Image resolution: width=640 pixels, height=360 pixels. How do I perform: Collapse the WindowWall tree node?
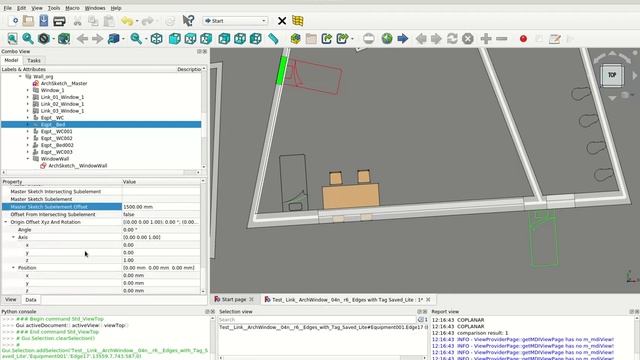pyautogui.click(x=28, y=159)
